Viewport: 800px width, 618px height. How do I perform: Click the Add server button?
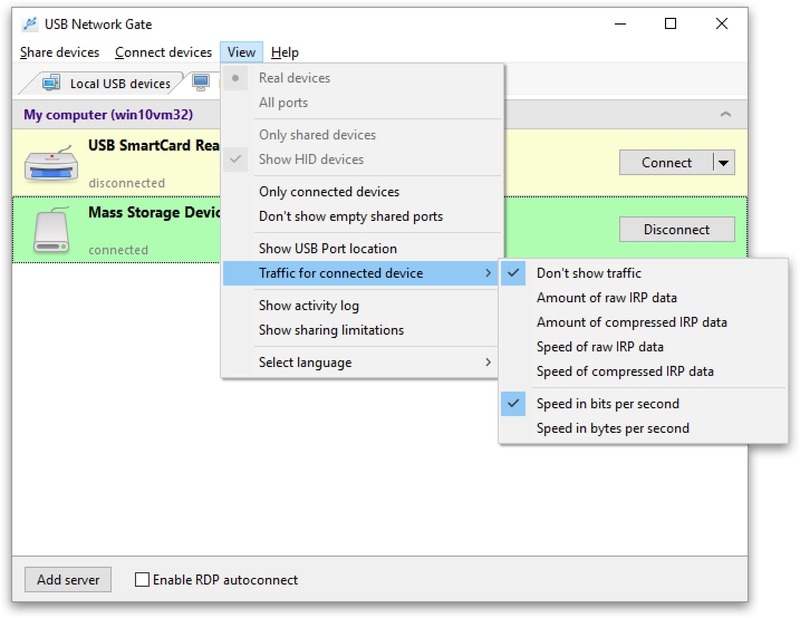coord(68,580)
